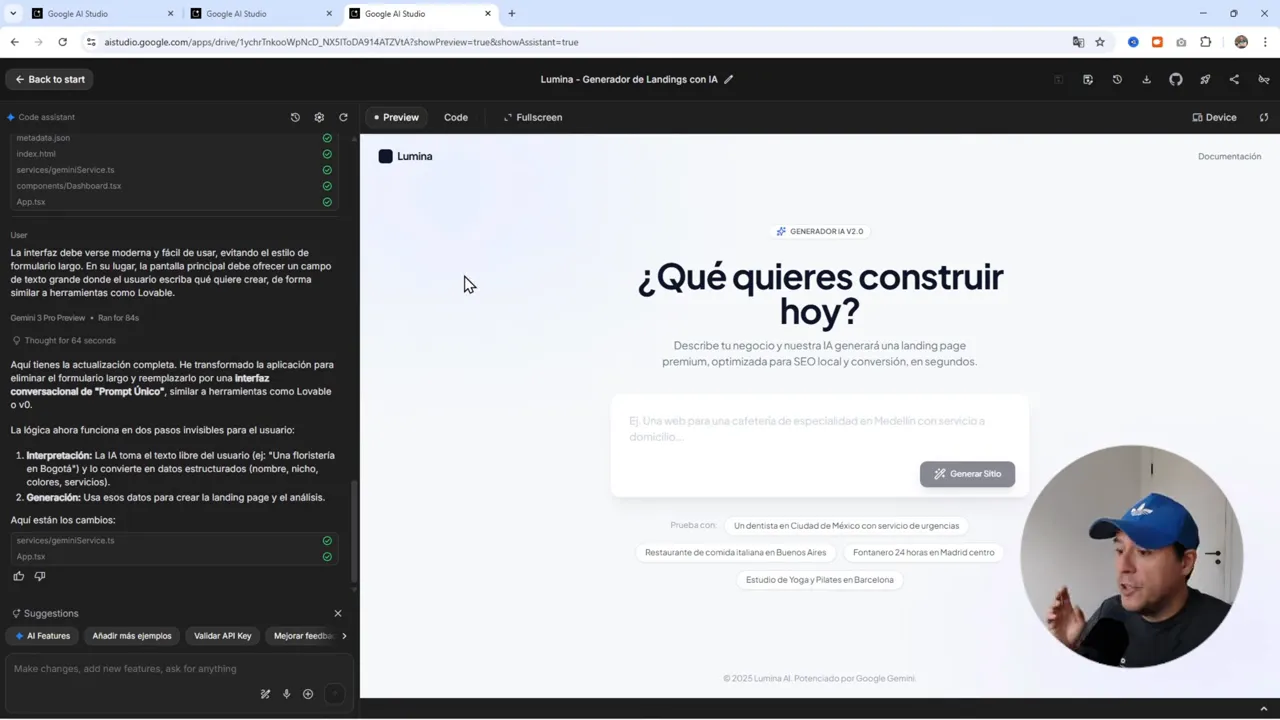Screen dimensions: 1280x720
Task: Open the GitHub export icon
Action: click(x=1175, y=79)
